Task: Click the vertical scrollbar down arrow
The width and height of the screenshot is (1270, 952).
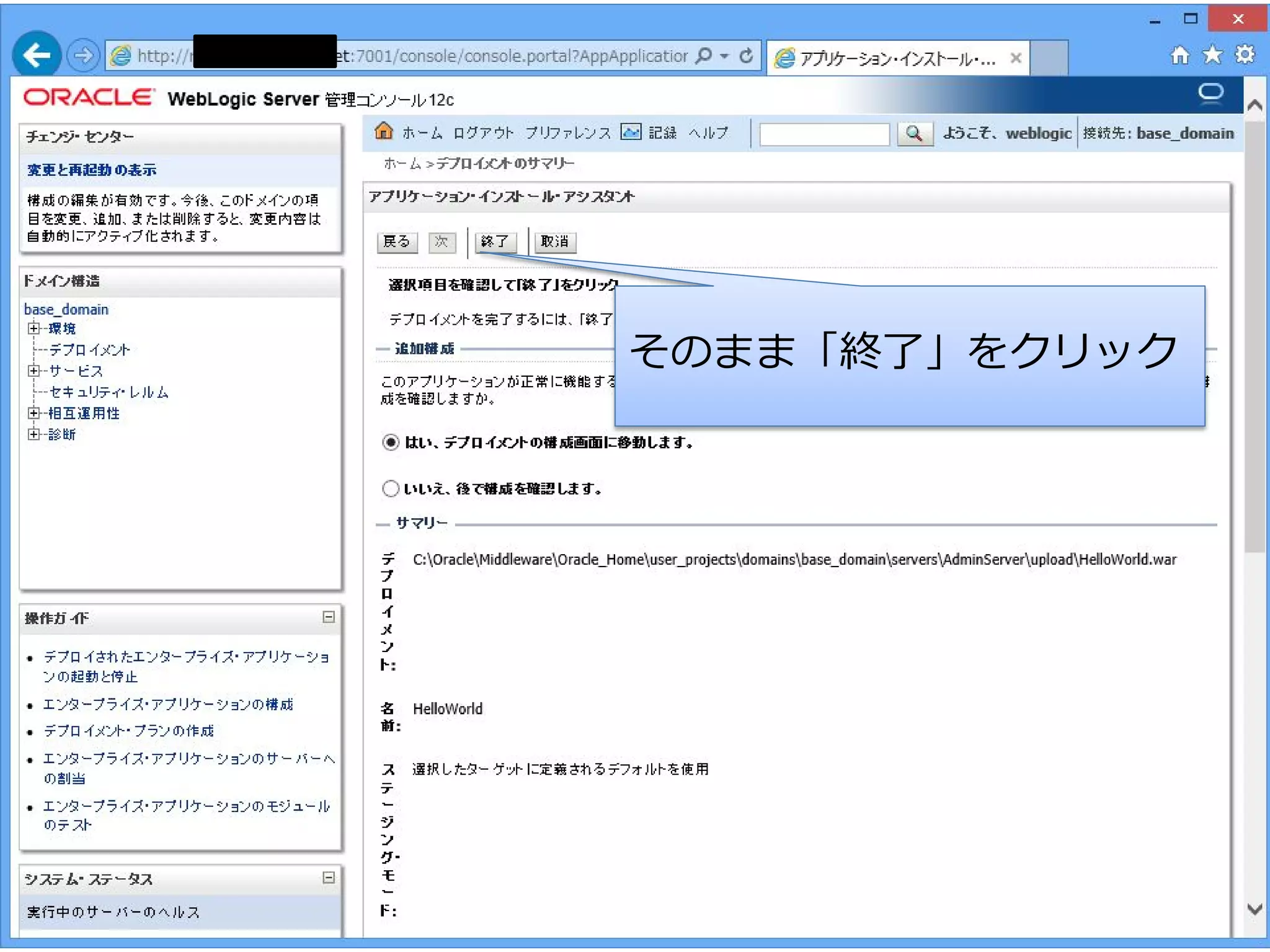Action: pos(1255,909)
